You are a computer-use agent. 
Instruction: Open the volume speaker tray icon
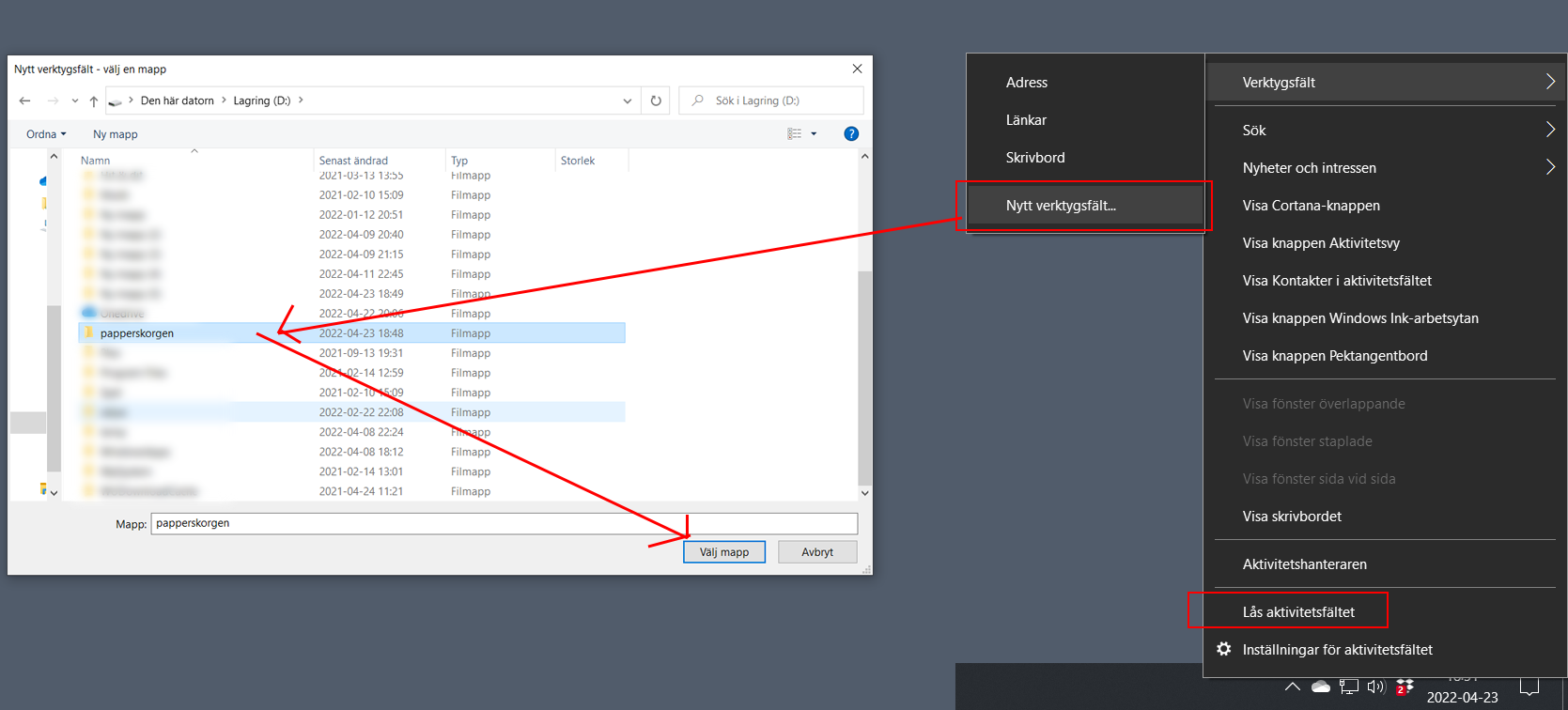pyautogui.click(x=1376, y=687)
